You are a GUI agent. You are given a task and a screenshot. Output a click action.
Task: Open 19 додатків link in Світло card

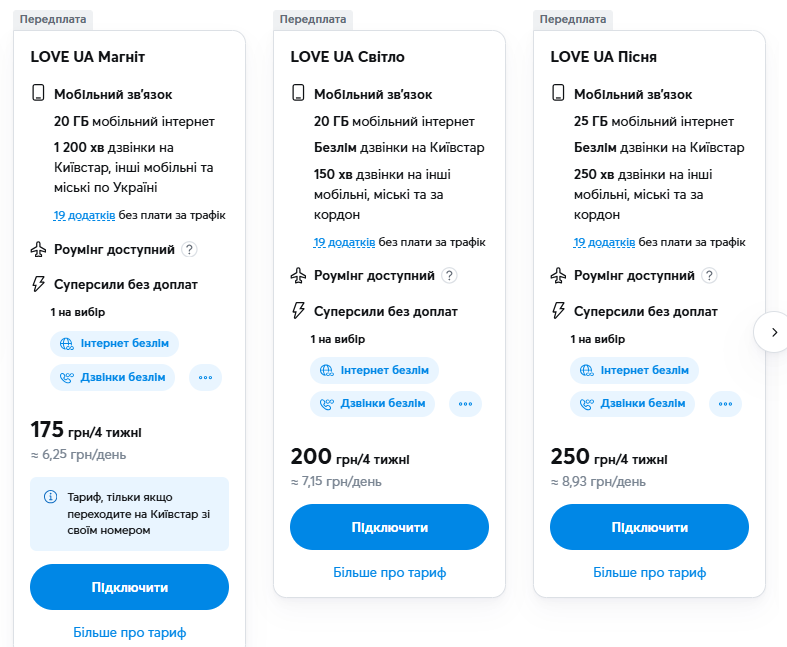(x=344, y=242)
